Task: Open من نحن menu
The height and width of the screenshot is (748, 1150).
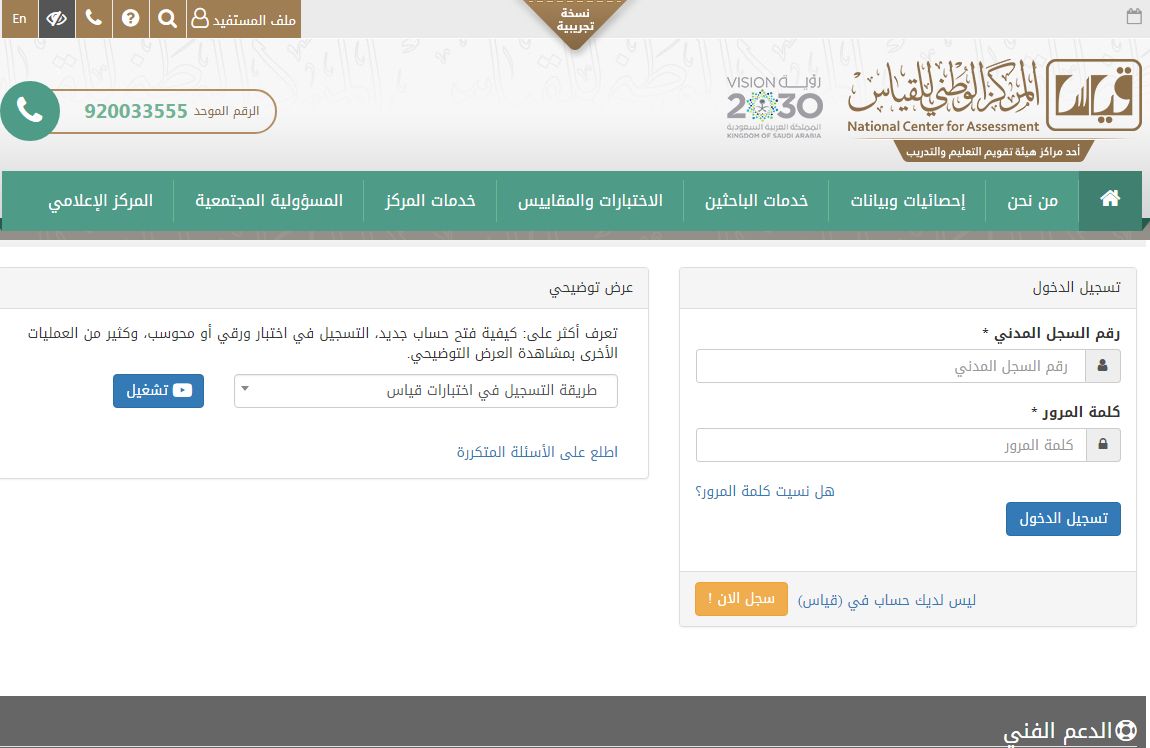Action: point(1032,200)
